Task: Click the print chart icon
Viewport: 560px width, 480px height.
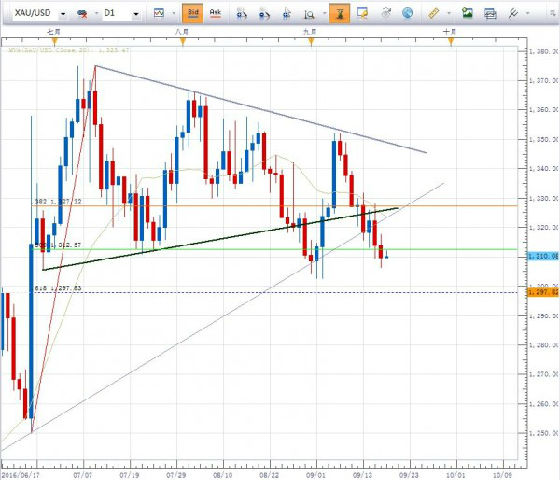Action: tap(490, 14)
